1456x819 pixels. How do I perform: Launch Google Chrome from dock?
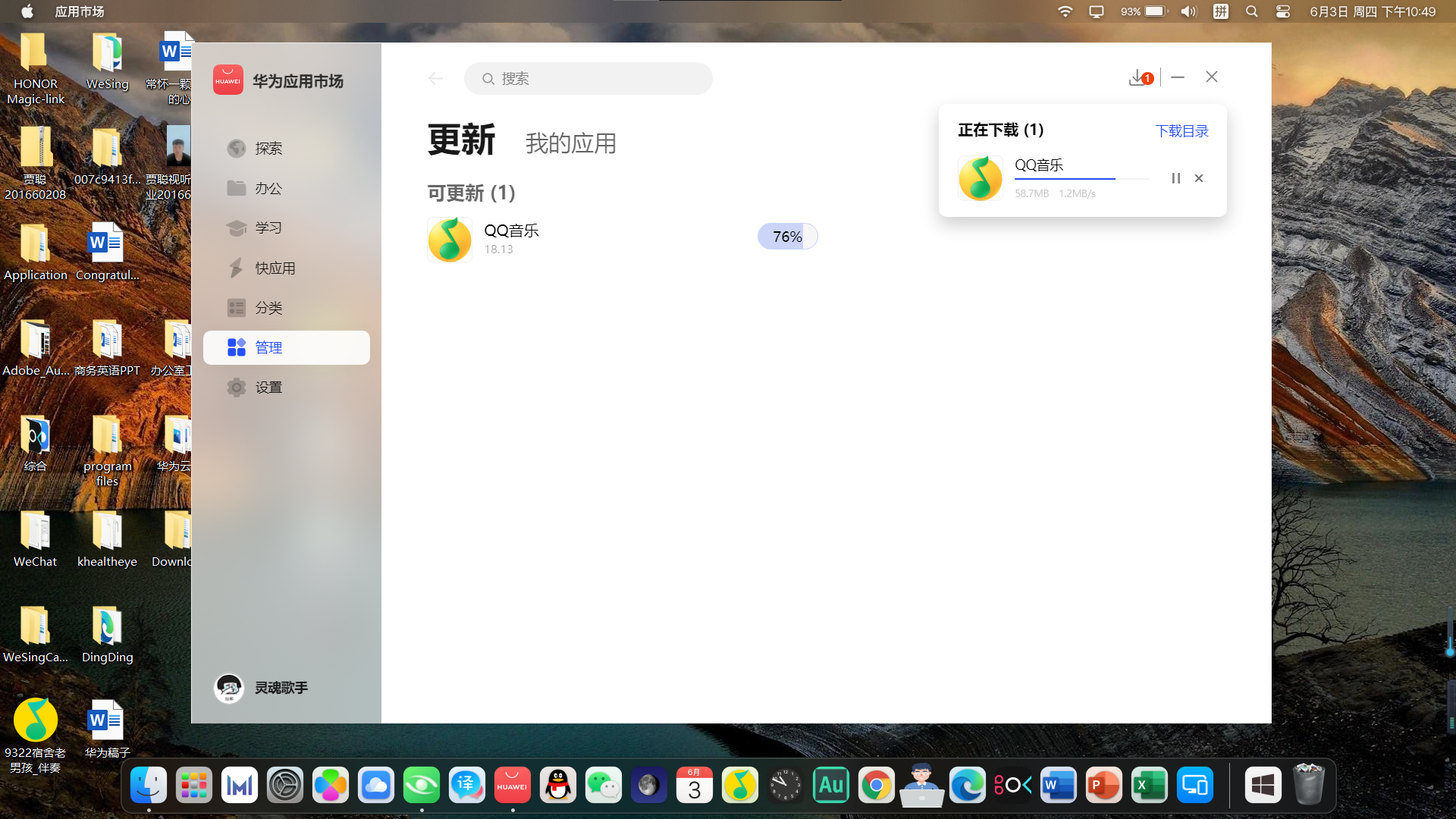click(x=877, y=785)
